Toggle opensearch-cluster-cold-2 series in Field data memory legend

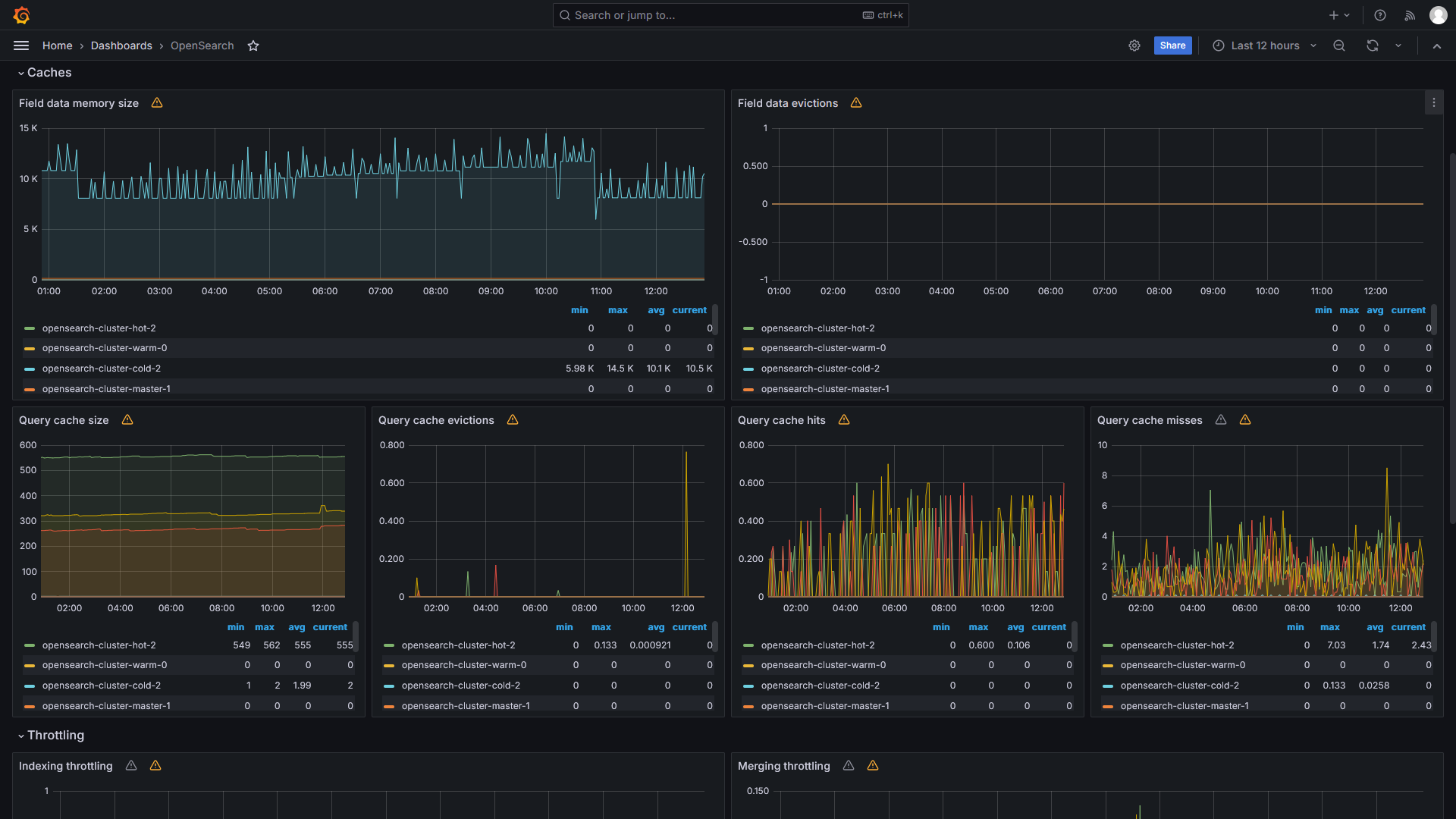click(101, 369)
